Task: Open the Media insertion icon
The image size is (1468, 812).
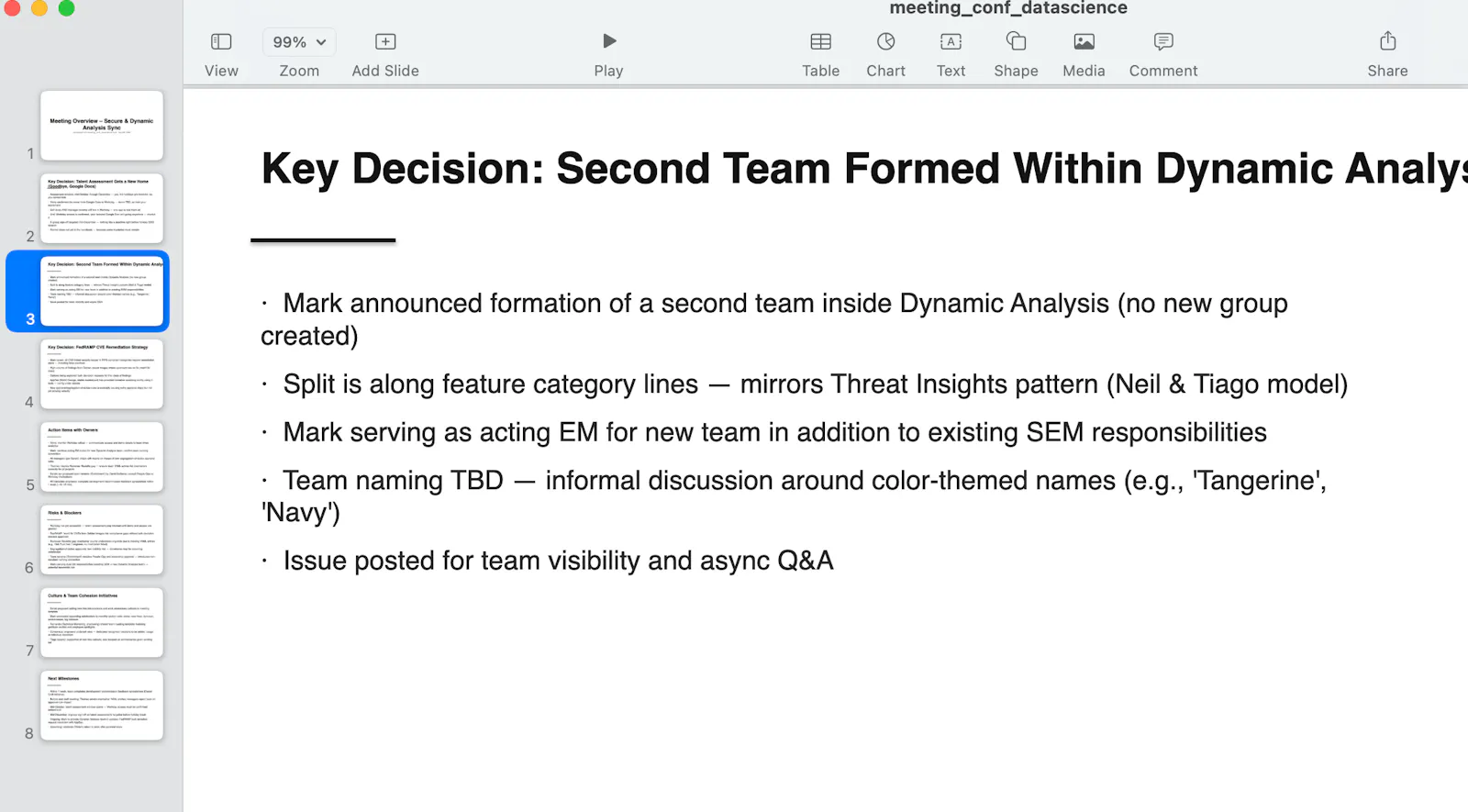Action: click(1084, 41)
